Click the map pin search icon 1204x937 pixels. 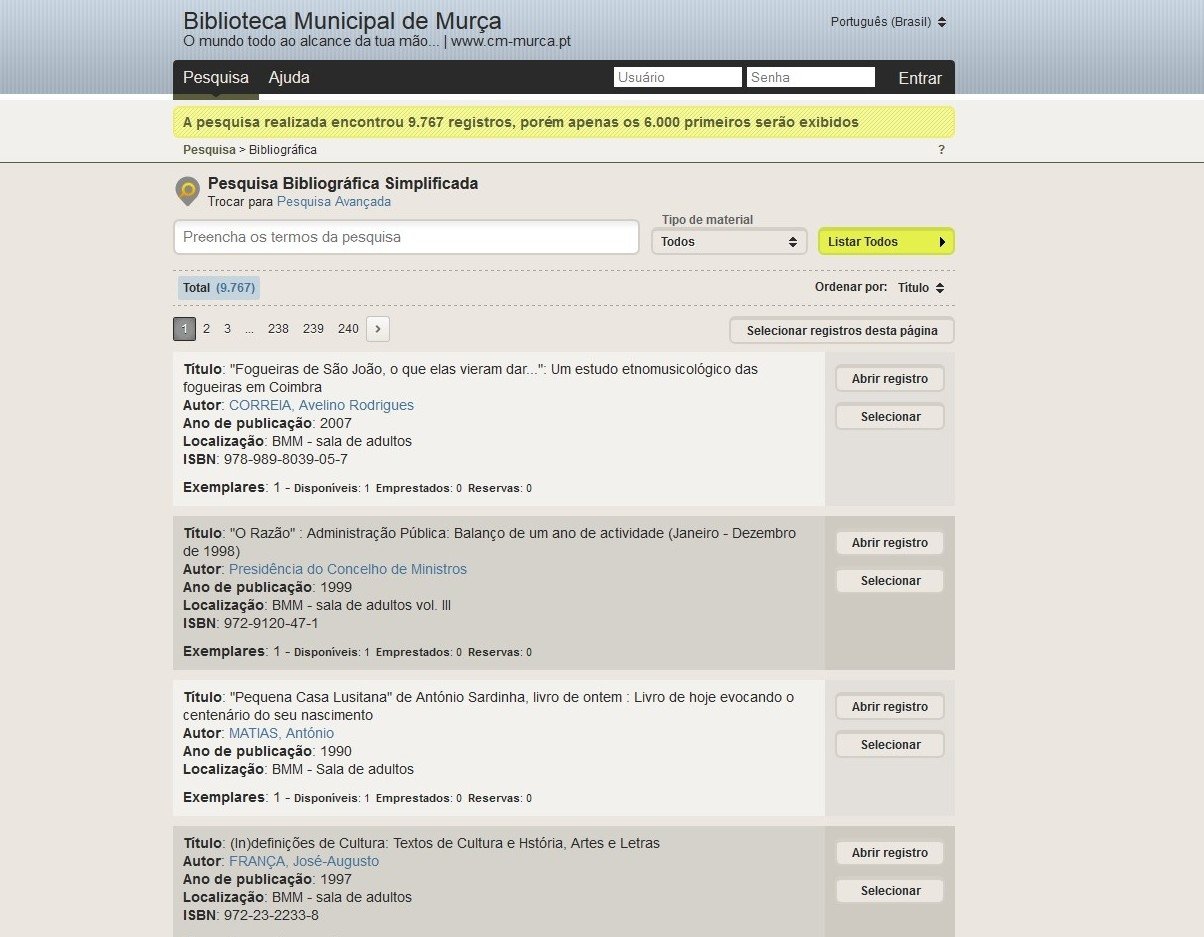pyautogui.click(x=187, y=190)
